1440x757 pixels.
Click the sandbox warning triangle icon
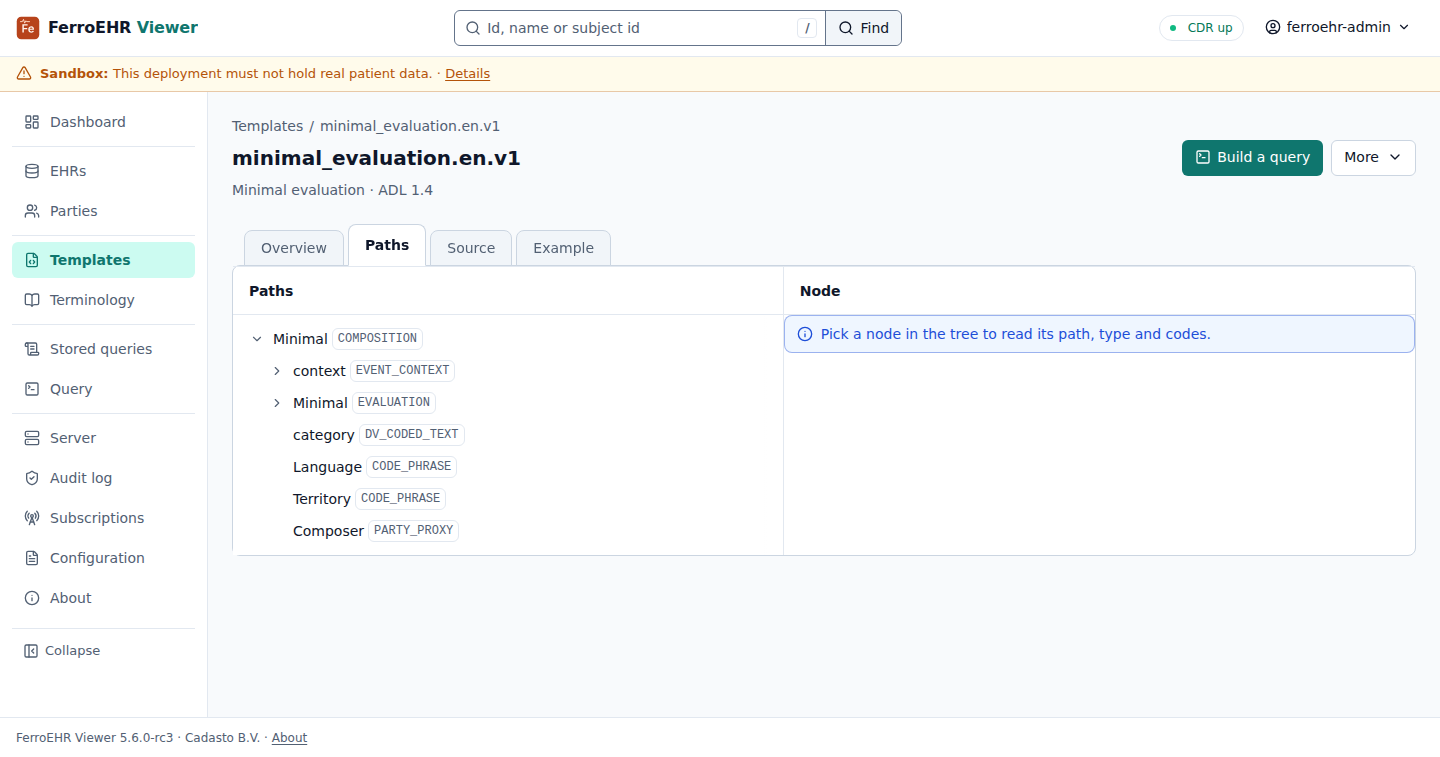tap(24, 74)
